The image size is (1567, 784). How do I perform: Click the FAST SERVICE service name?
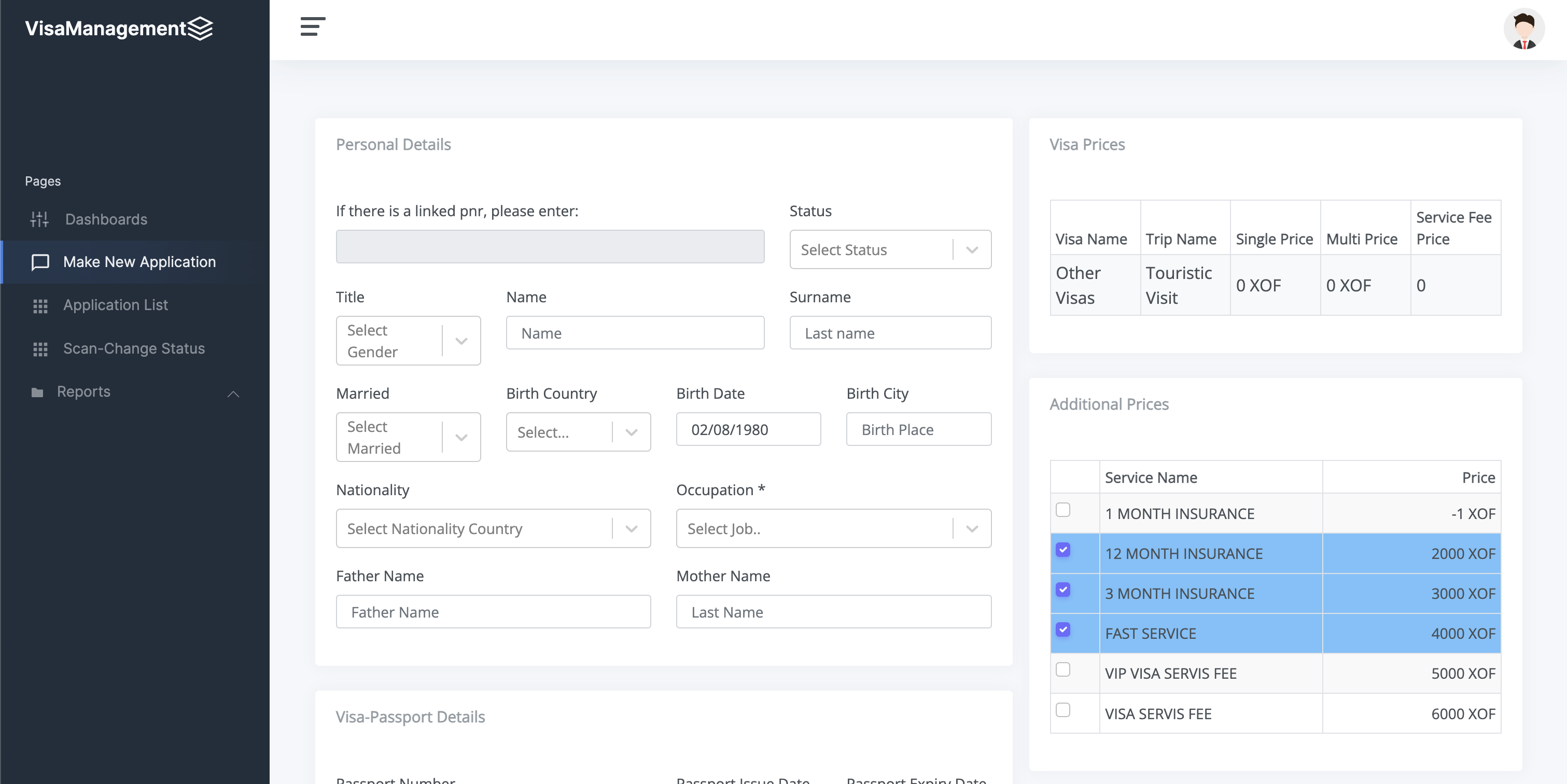[1150, 634]
